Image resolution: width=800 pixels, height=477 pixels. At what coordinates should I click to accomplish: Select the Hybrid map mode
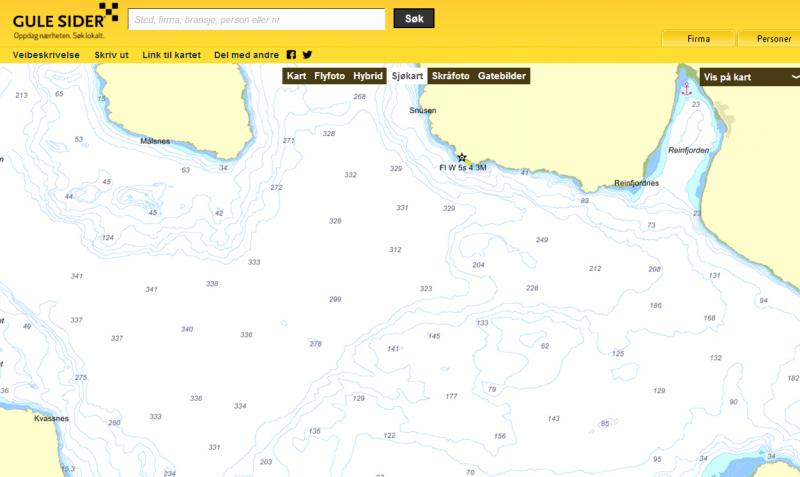[x=368, y=76]
